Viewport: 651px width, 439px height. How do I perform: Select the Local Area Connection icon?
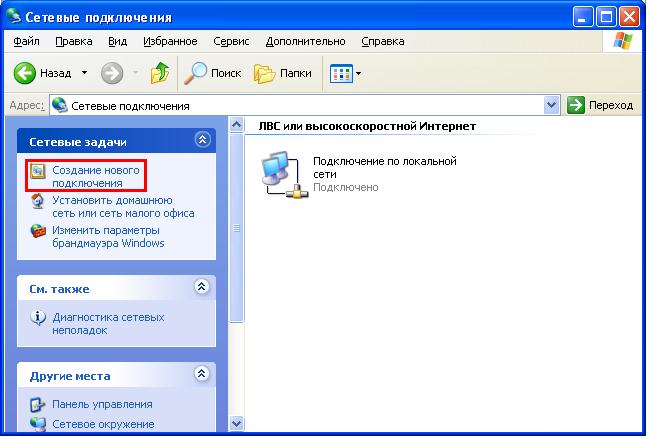[x=284, y=174]
